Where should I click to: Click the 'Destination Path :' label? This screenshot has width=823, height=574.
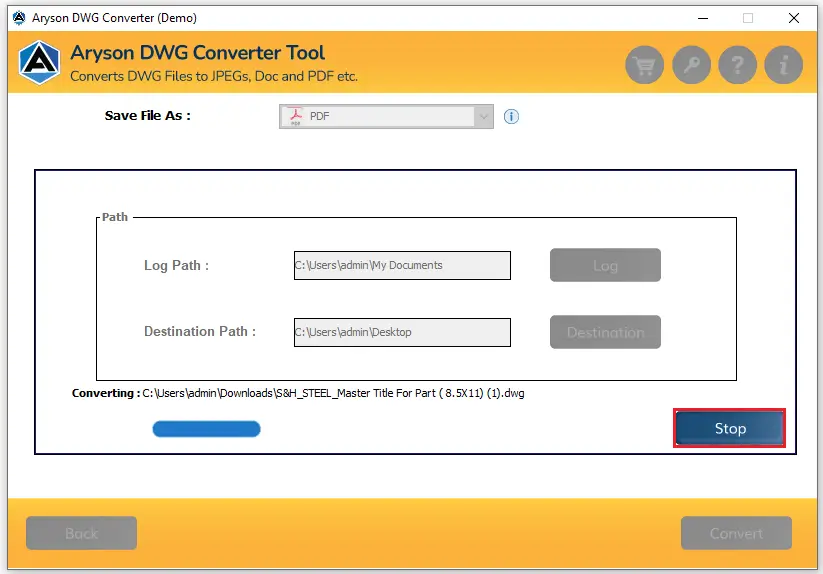[x=200, y=332]
